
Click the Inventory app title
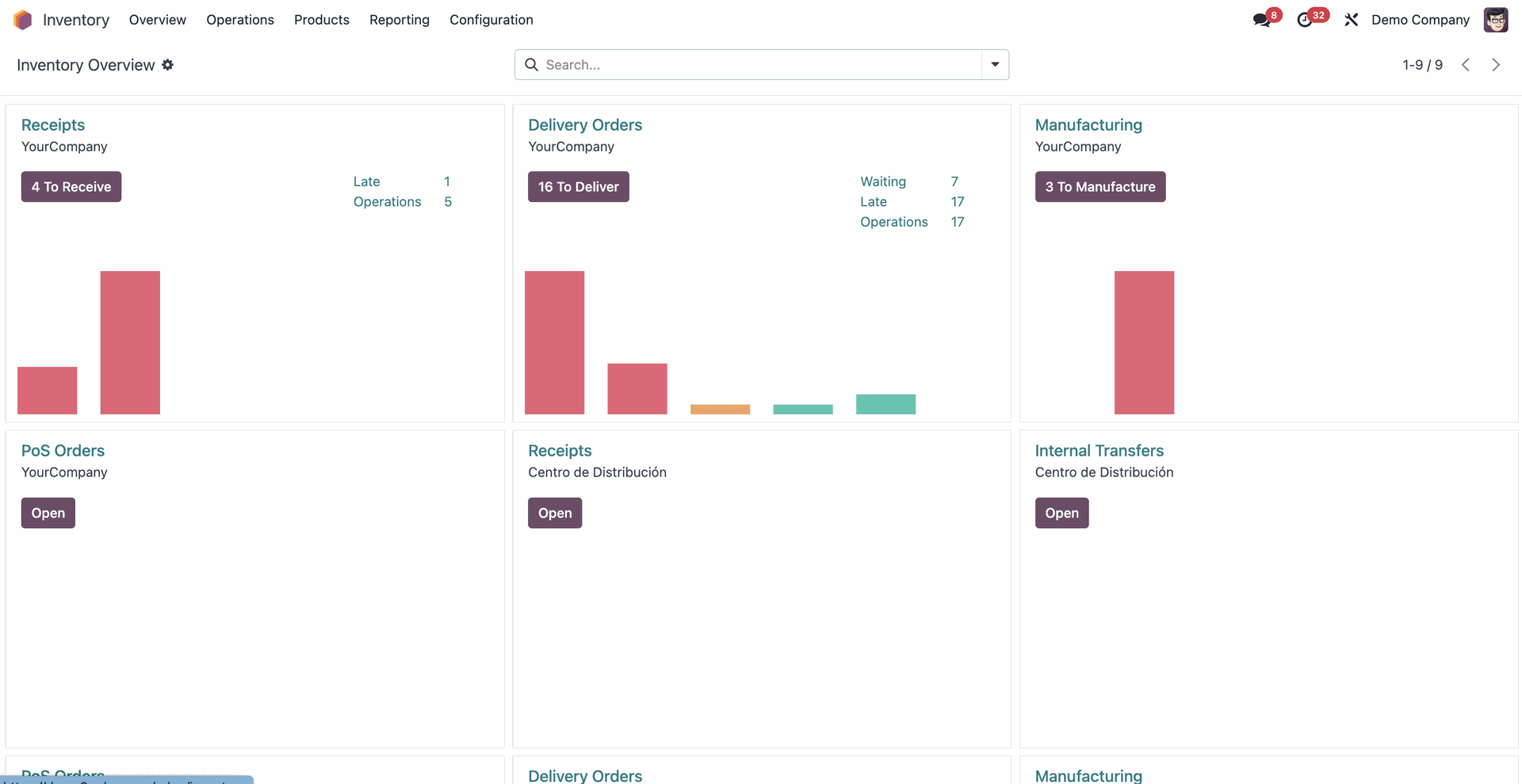pyautogui.click(x=76, y=20)
